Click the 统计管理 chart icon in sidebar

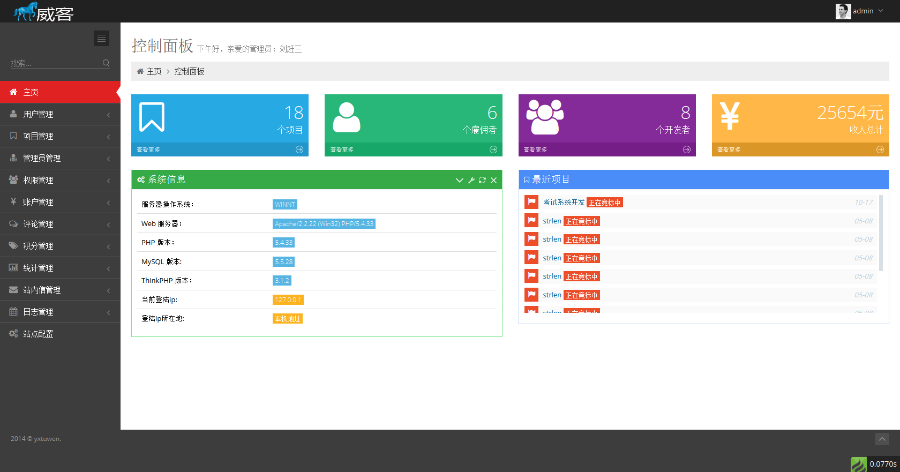(x=13, y=268)
